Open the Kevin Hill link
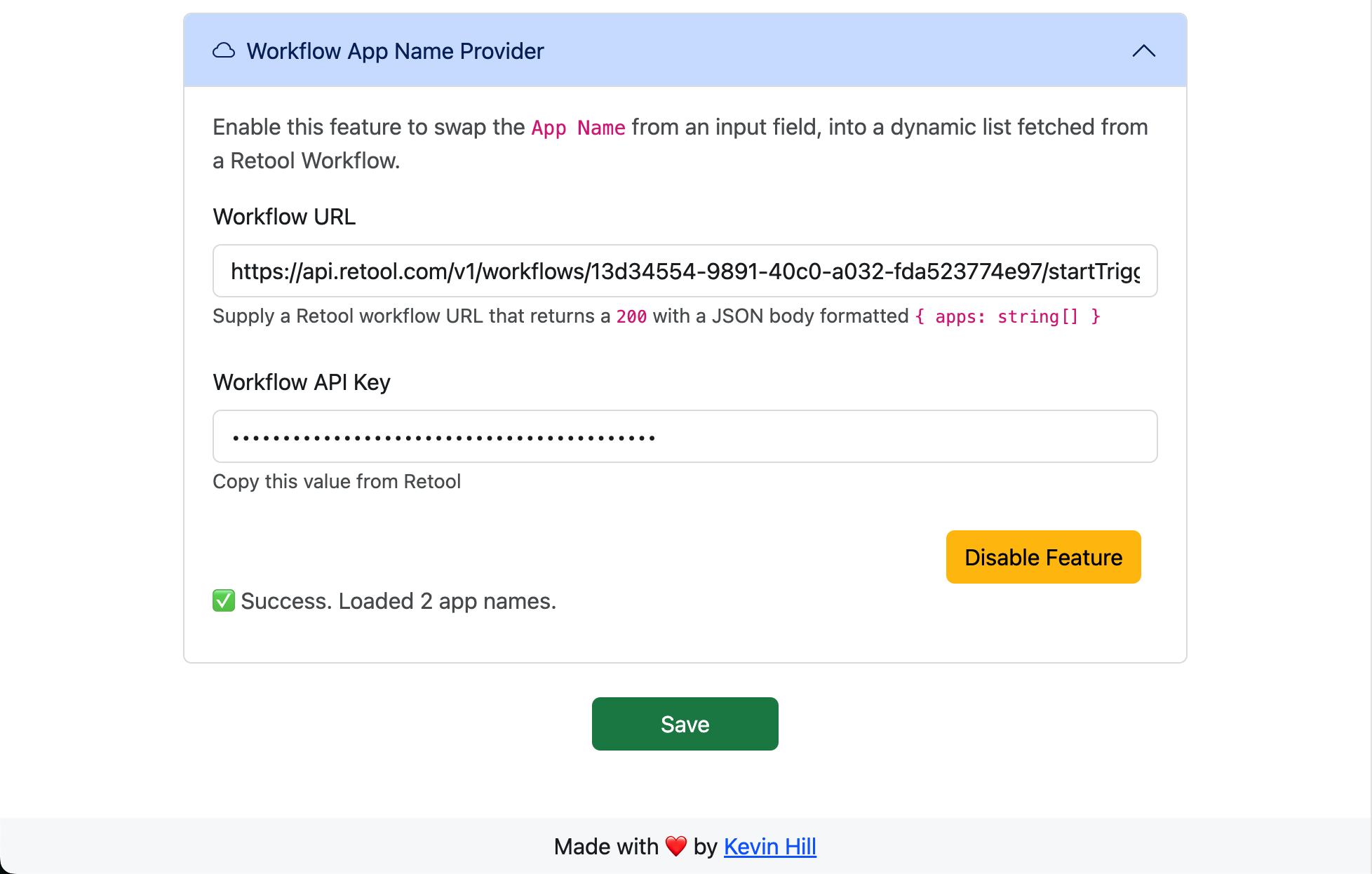This screenshot has width=1372, height=874. tap(769, 847)
